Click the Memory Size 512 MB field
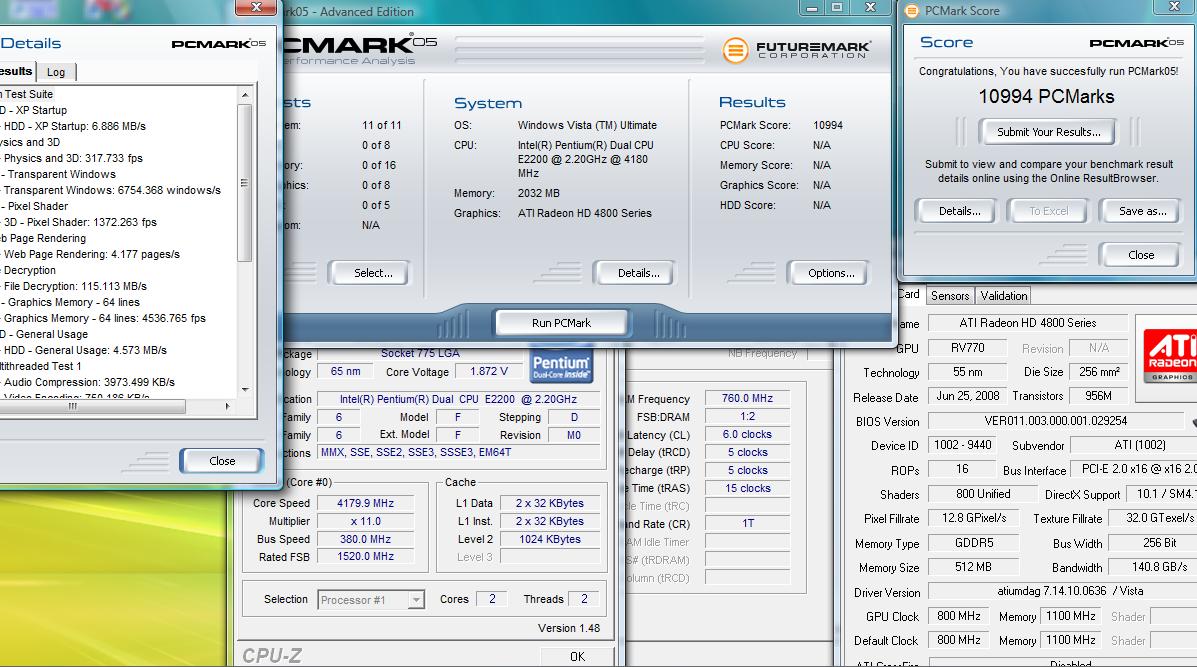 click(974, 567)
